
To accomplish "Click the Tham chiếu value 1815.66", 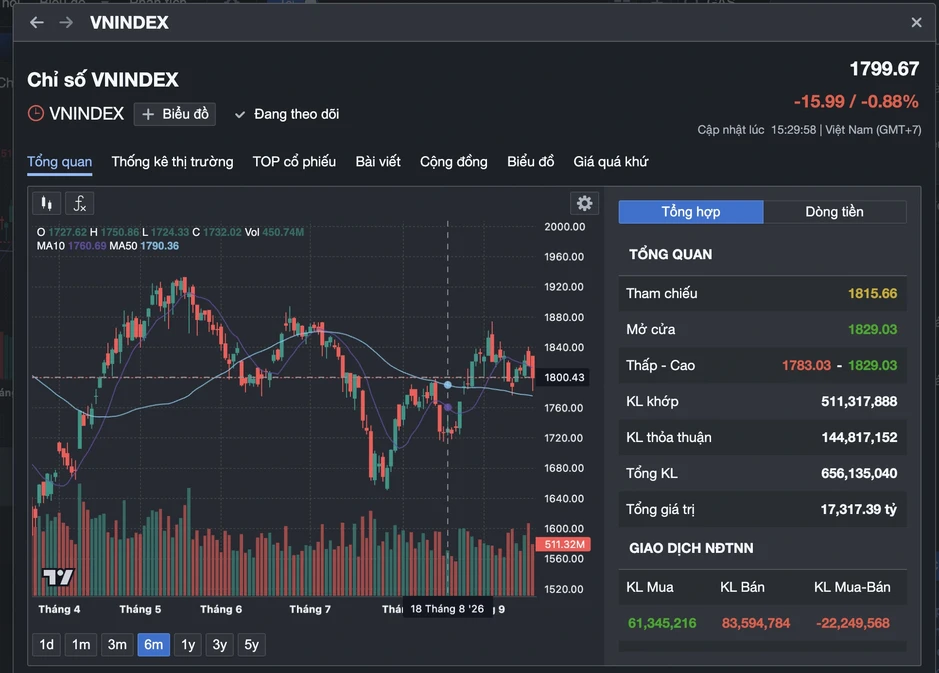I will pyautogui.click(x=873, y=293).
